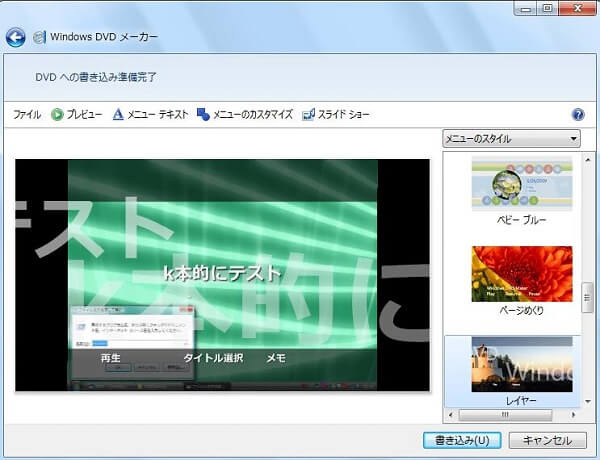
Task: Click the DVD への書き込み準備完了 heading
Action: click(x=96, y=77)
